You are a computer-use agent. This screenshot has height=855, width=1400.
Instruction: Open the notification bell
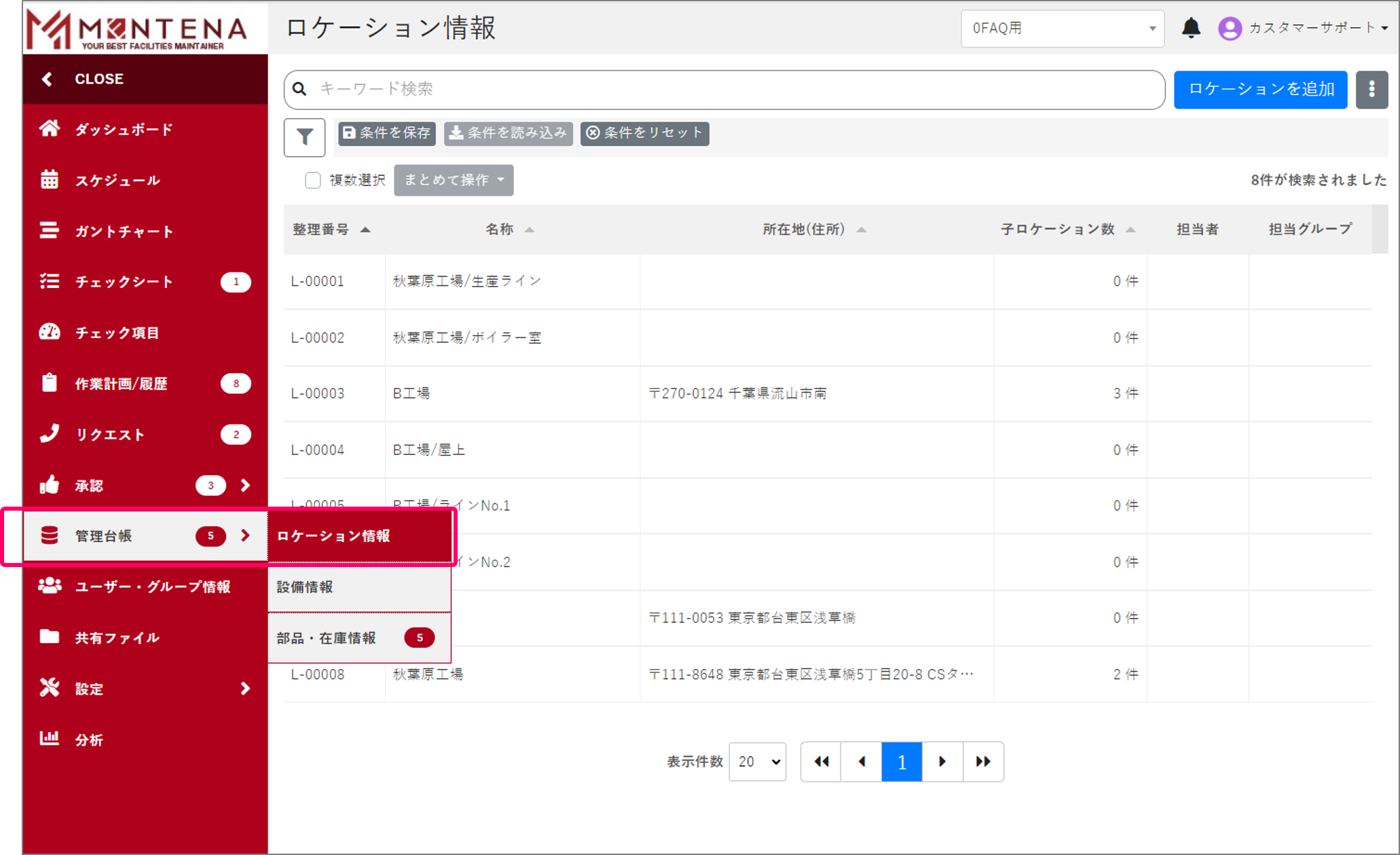click(x=1192, y=29)
